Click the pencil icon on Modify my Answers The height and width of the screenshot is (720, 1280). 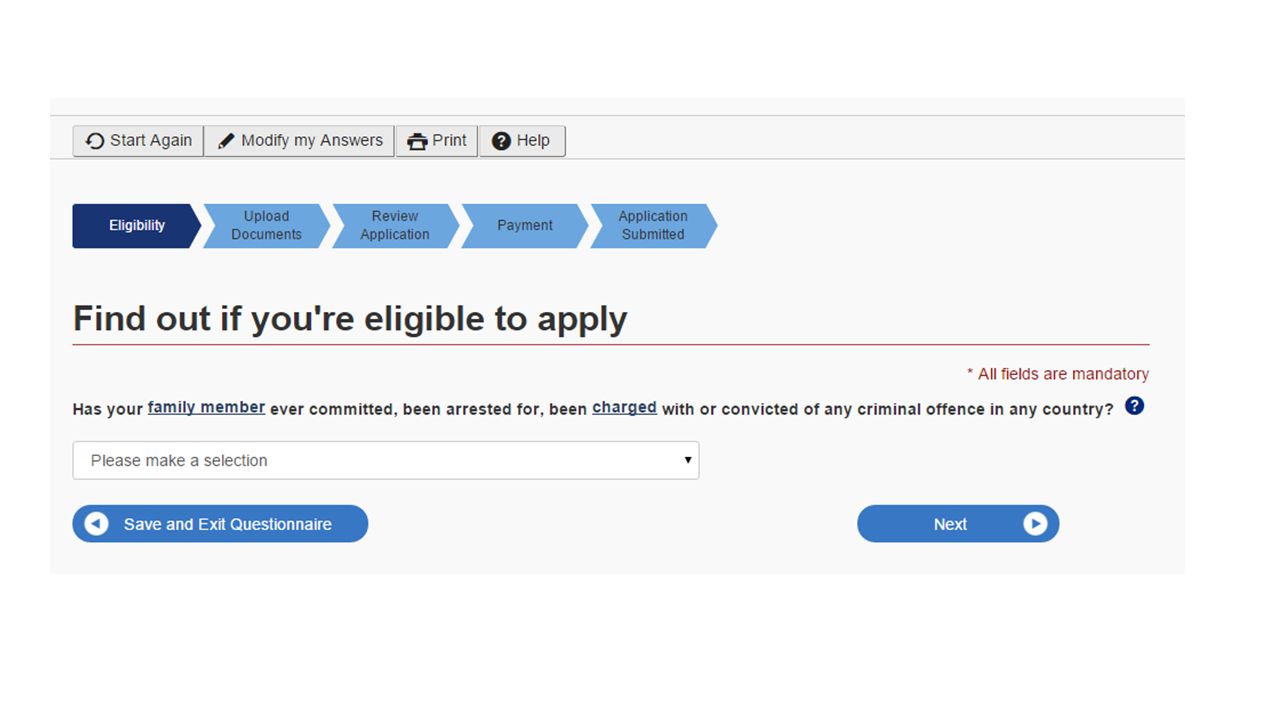pos(227,141)
